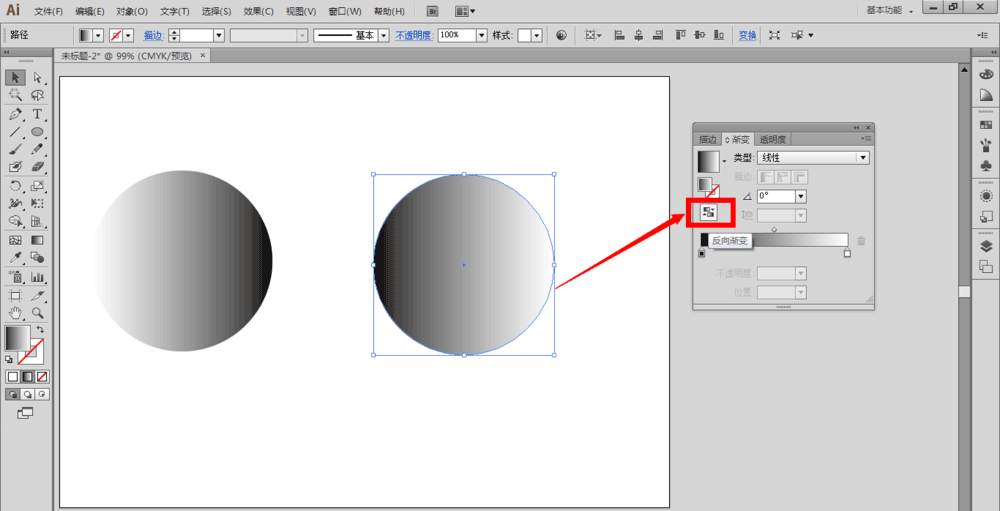Screen dimensions: 1000x511
Task: Click the Reverse Gradient button
Action: pos(709,212)
